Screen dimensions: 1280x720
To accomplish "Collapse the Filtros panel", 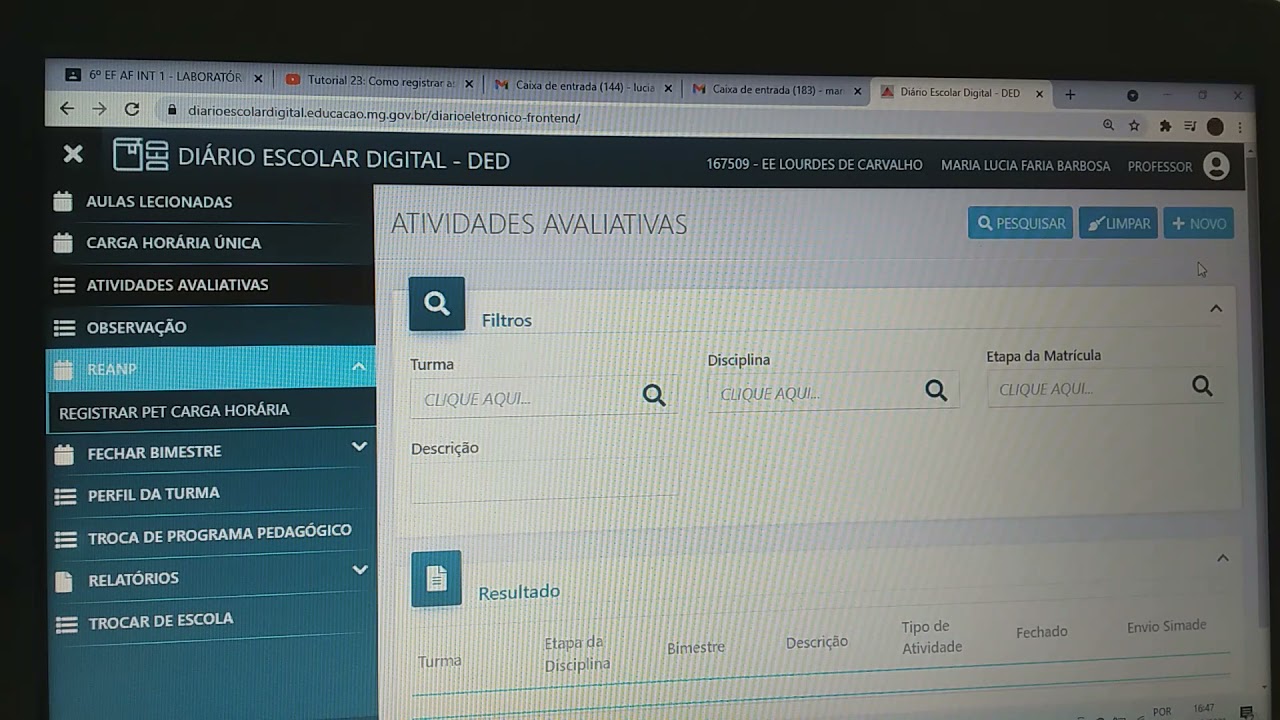I will [1216, 309].
